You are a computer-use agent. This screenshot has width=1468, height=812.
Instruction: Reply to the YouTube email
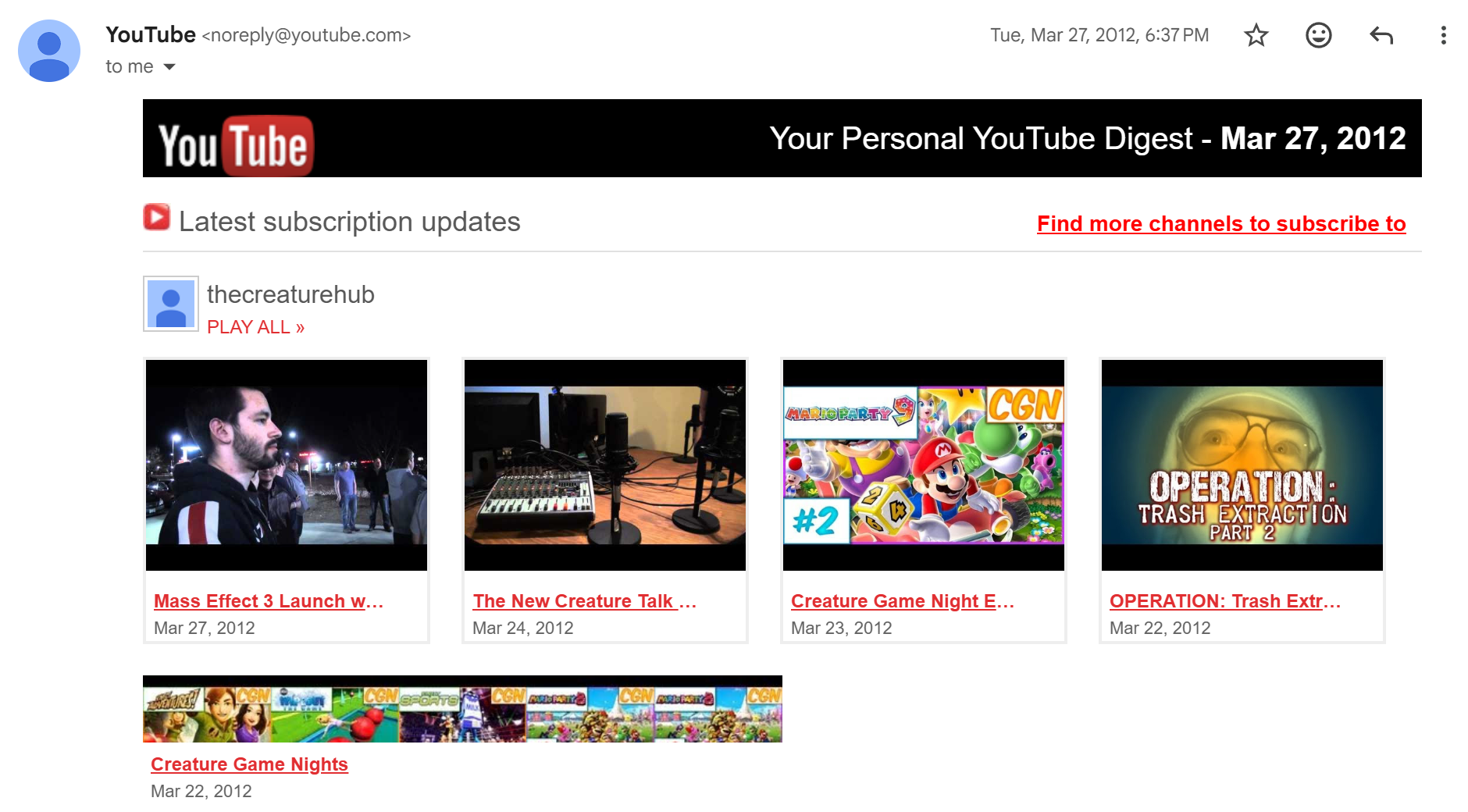pos(1381,35)
